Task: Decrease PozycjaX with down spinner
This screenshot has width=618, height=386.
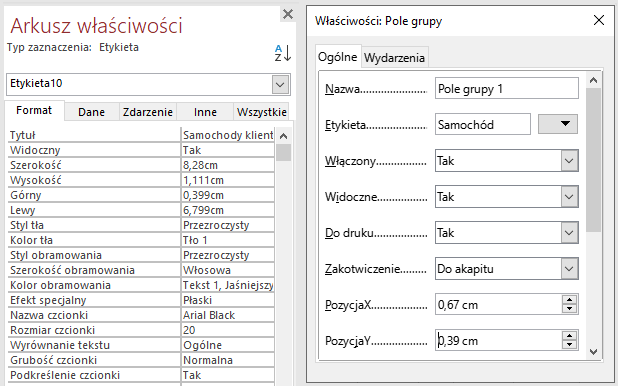Action: click(570, 309)
